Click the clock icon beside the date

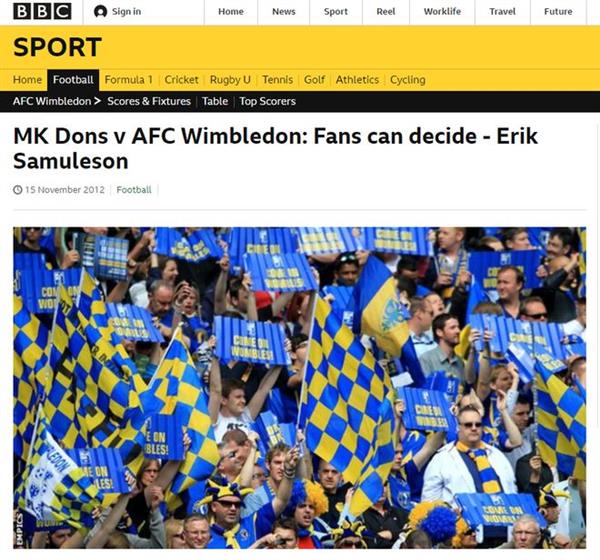18,190
